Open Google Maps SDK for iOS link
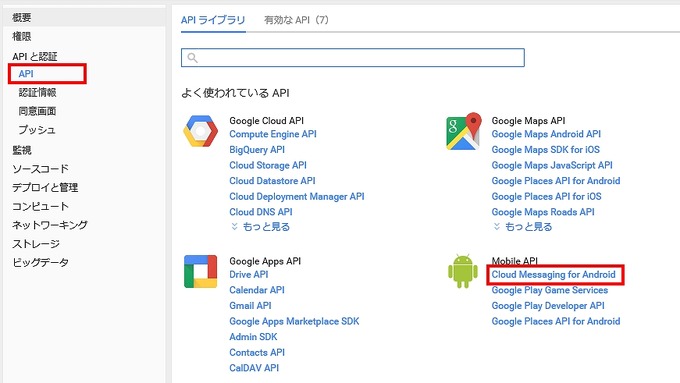Image resolution: width=680 pixels, height=383 pixels. [546, 150]
